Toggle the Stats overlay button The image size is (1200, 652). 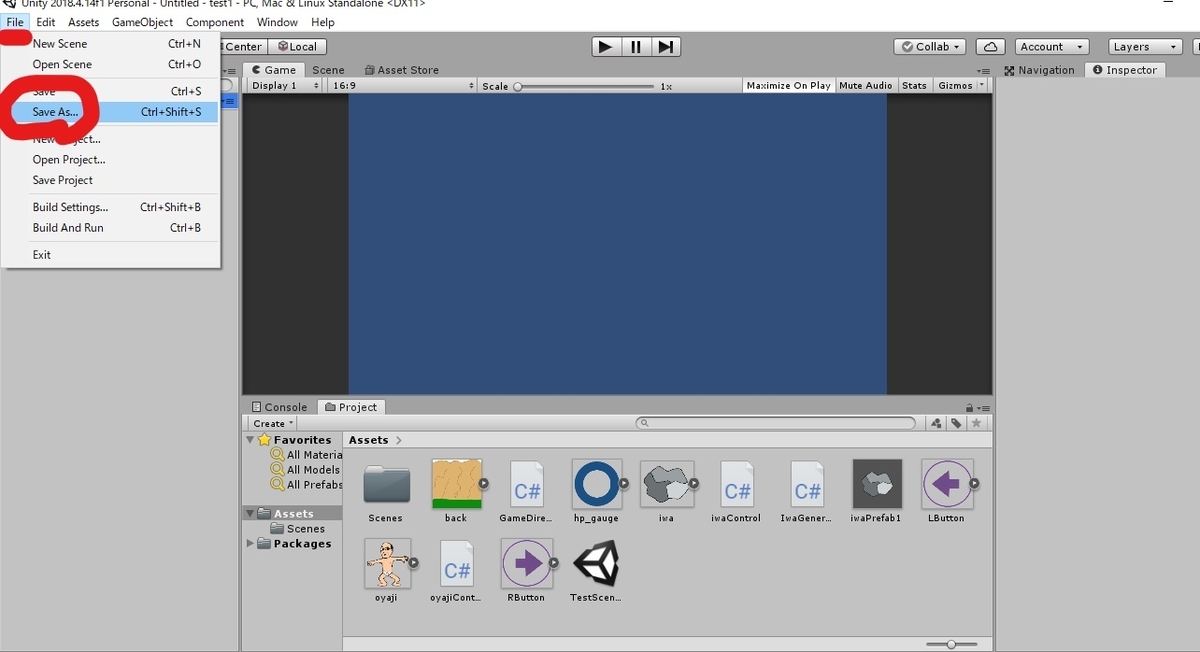tap(914, 86)
